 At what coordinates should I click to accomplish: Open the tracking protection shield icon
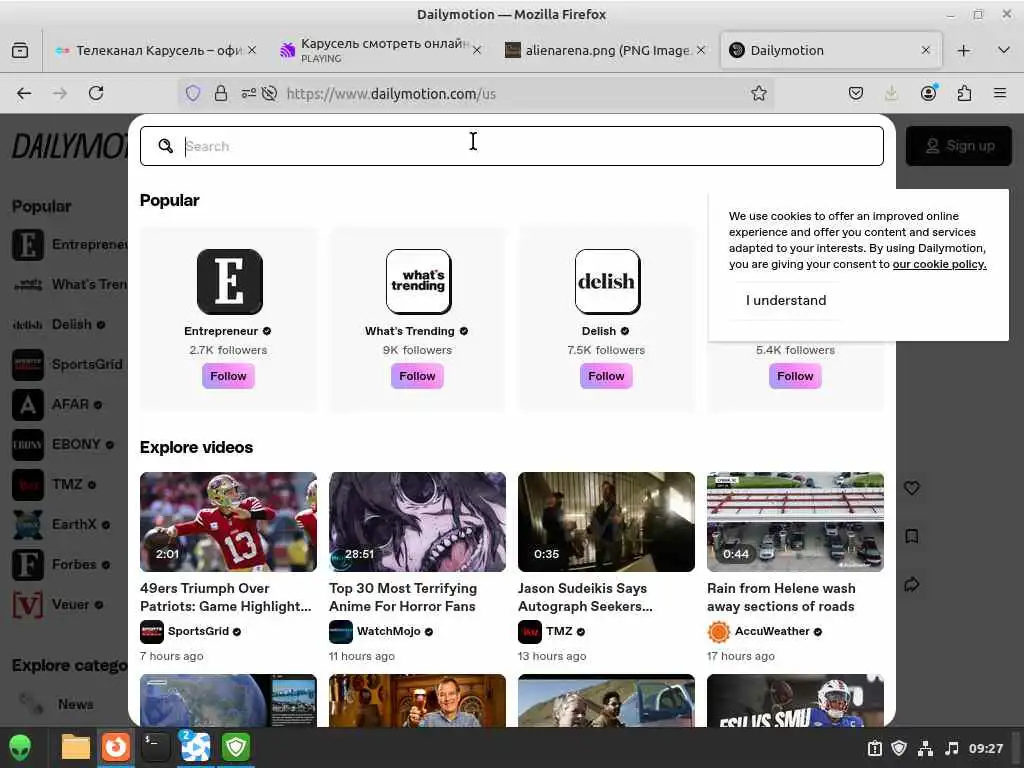(x=193, y=93)
